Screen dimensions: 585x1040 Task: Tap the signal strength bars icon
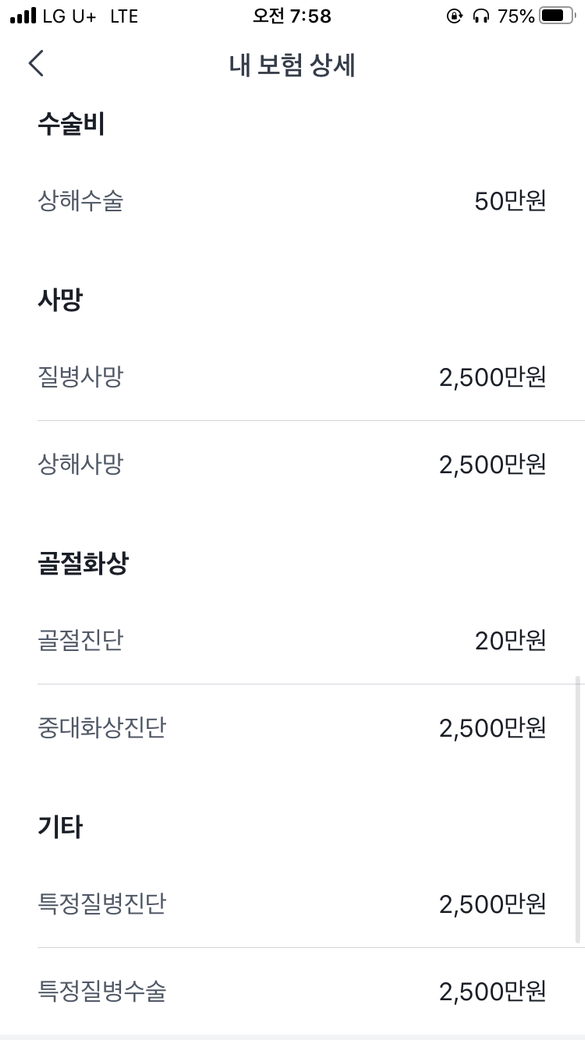[x=23, y=16]
